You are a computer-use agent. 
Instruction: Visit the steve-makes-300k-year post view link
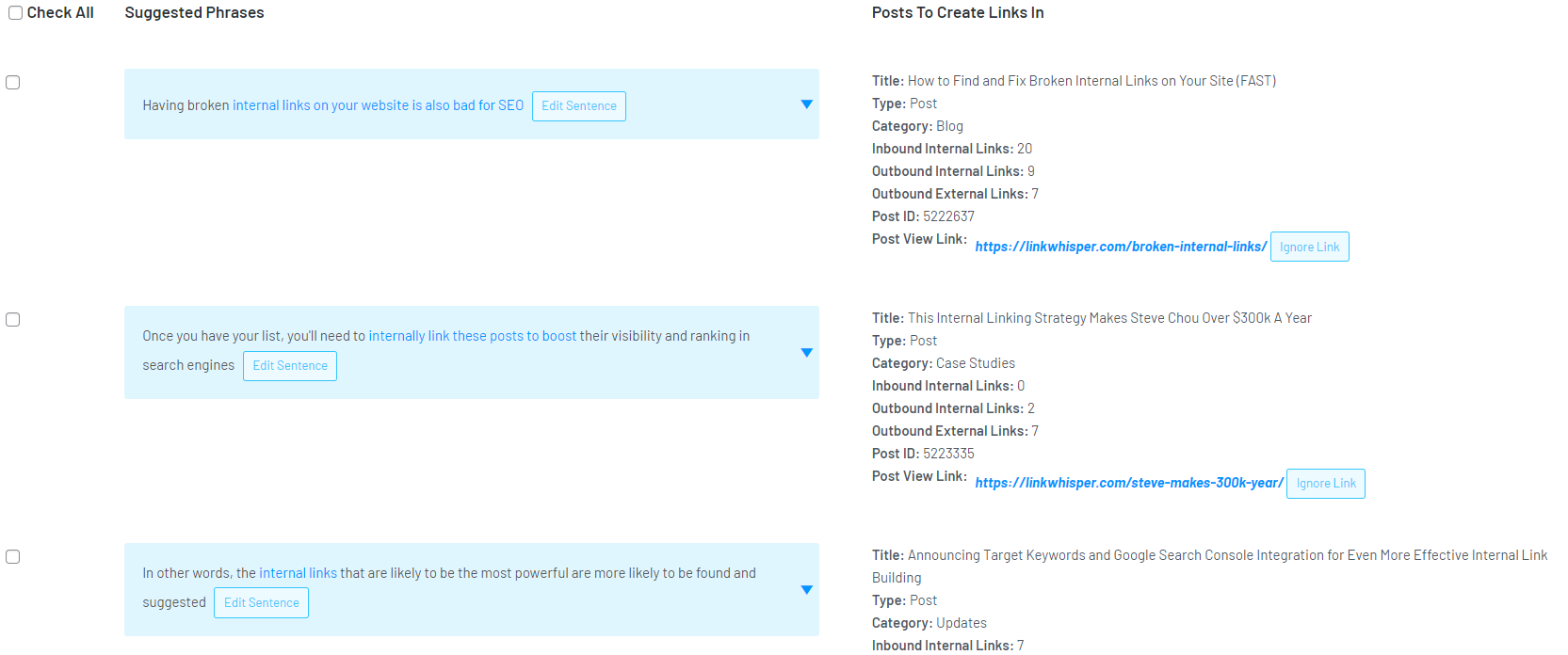[1128, 483]
